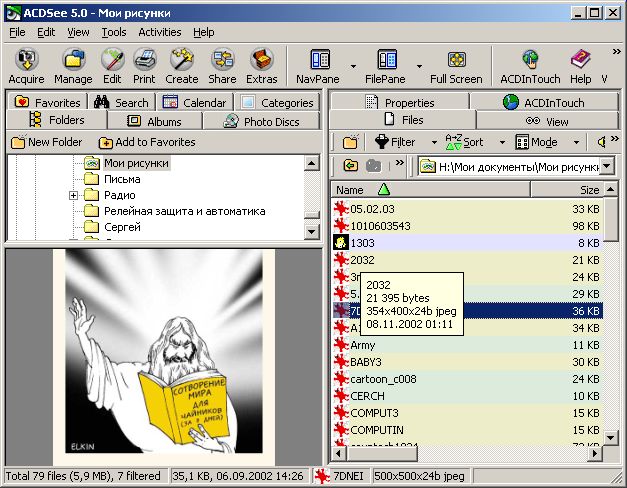Open the Filter funnel button
The image size is (627, 488).
tap(395, 142)
